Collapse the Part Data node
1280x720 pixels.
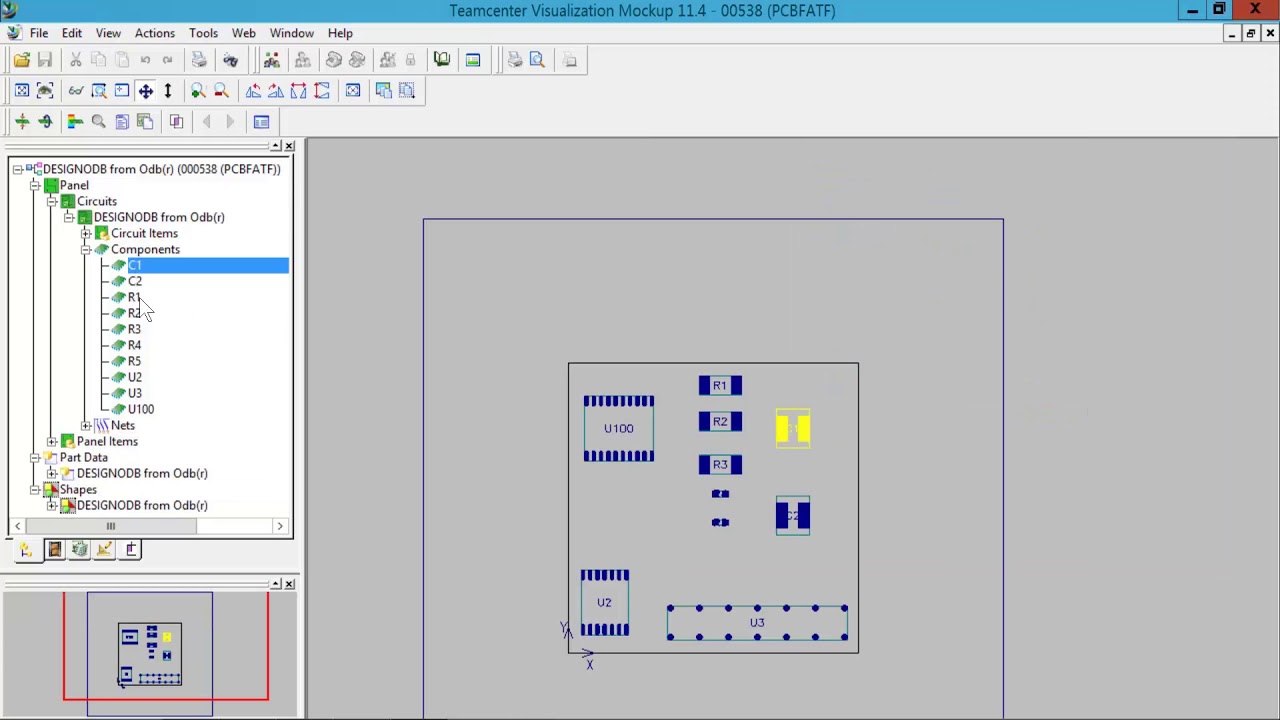tap(35, 457)
